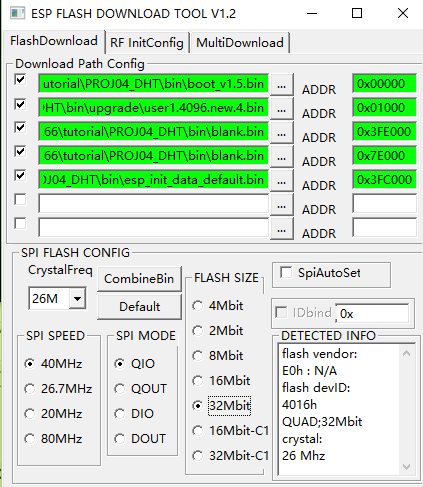Click browse button of last empty row
This screenshot has height=487, width=423.
pyautogui.click(x=282, y=228)
